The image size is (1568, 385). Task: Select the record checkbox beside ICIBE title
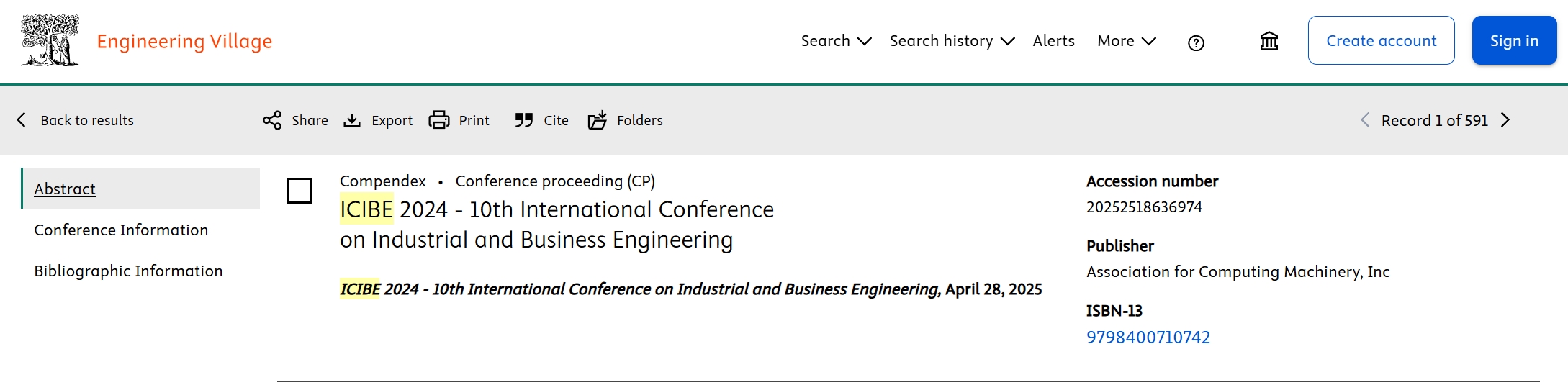click(299, 191)
